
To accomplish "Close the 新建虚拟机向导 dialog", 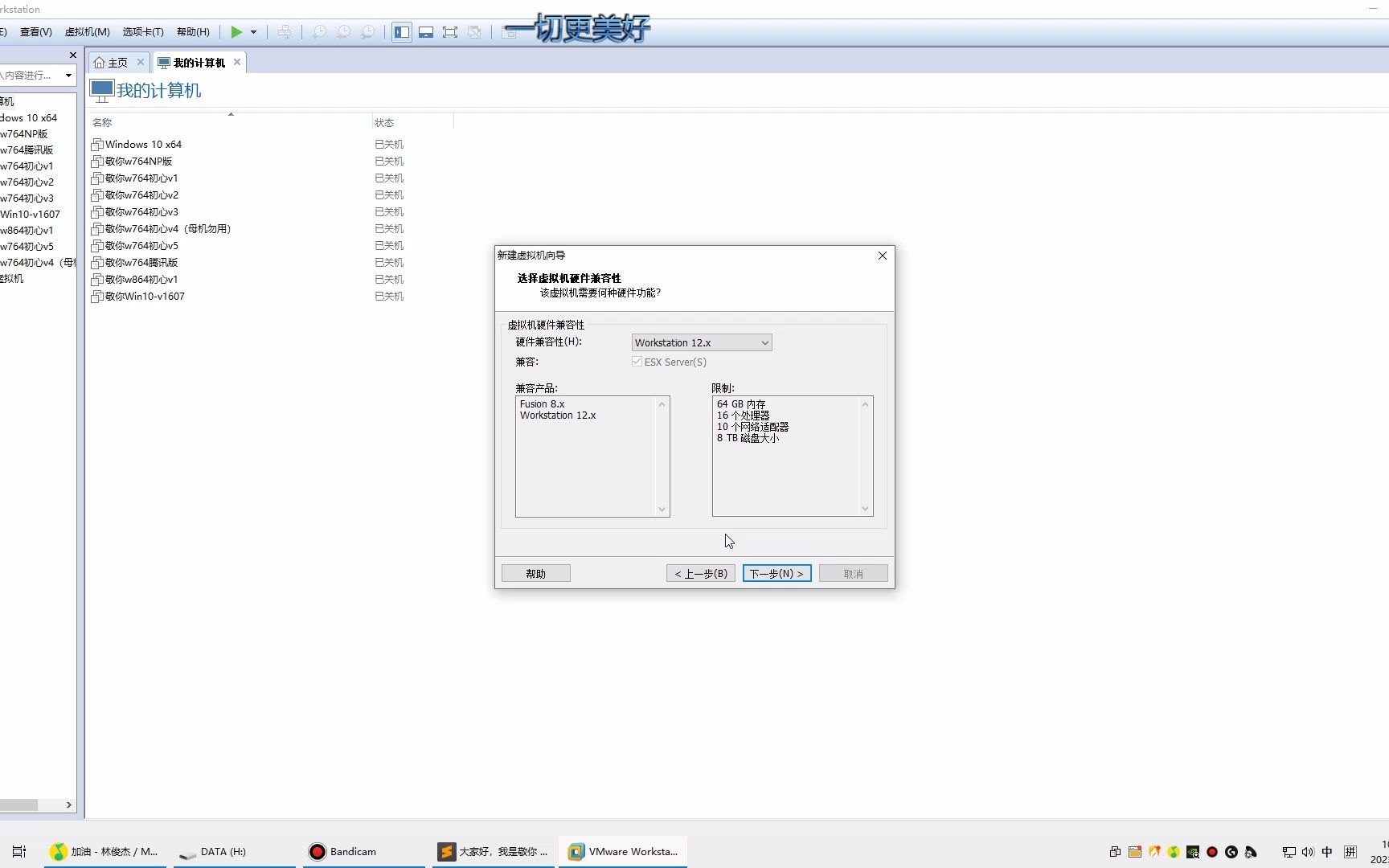I will coord(883,256).
